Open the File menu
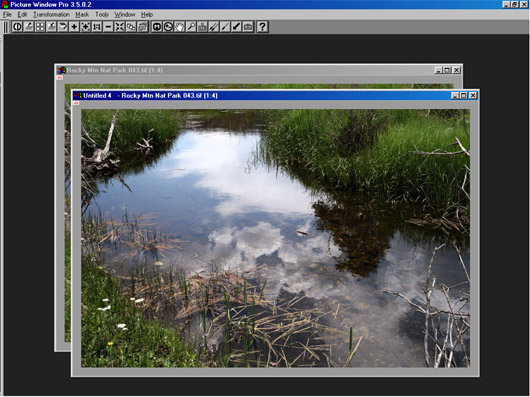This screenshot has height=397, width=530. tap(7, 15)
